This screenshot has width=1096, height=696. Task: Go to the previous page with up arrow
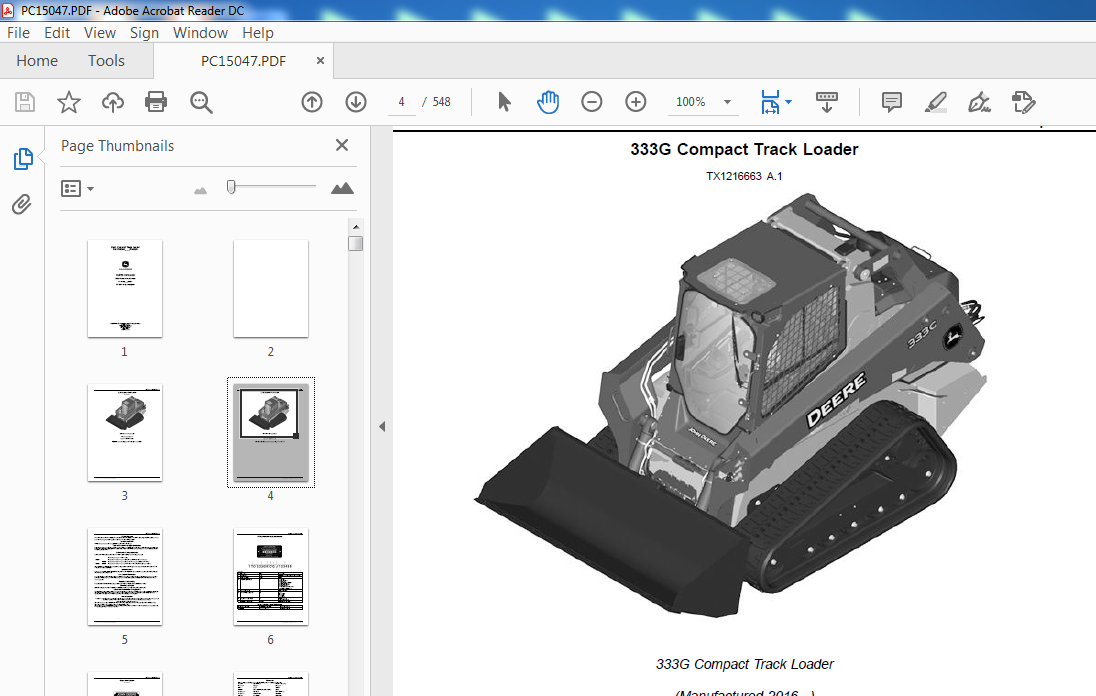312,102
